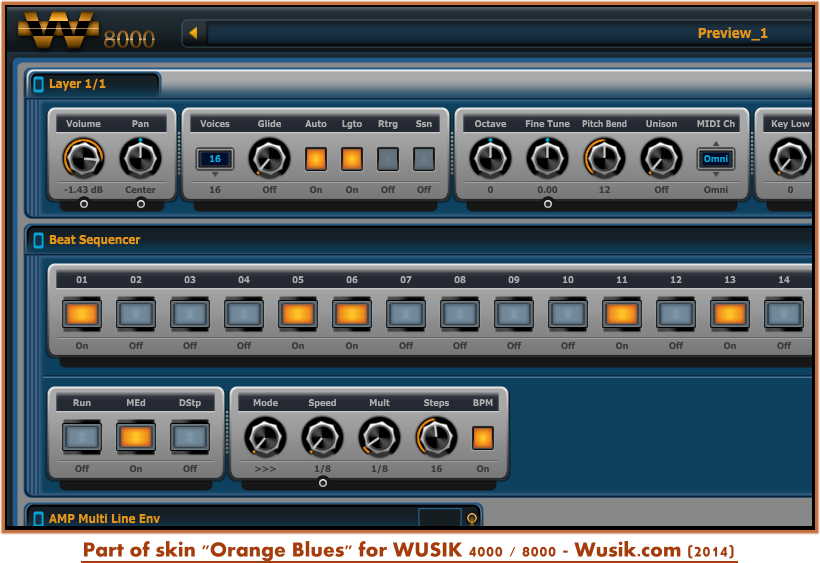Image resolution: width=820 pixels, height=563 pixels.
Task: Click the up arrow above MIDI Ch
Action: 715,143
